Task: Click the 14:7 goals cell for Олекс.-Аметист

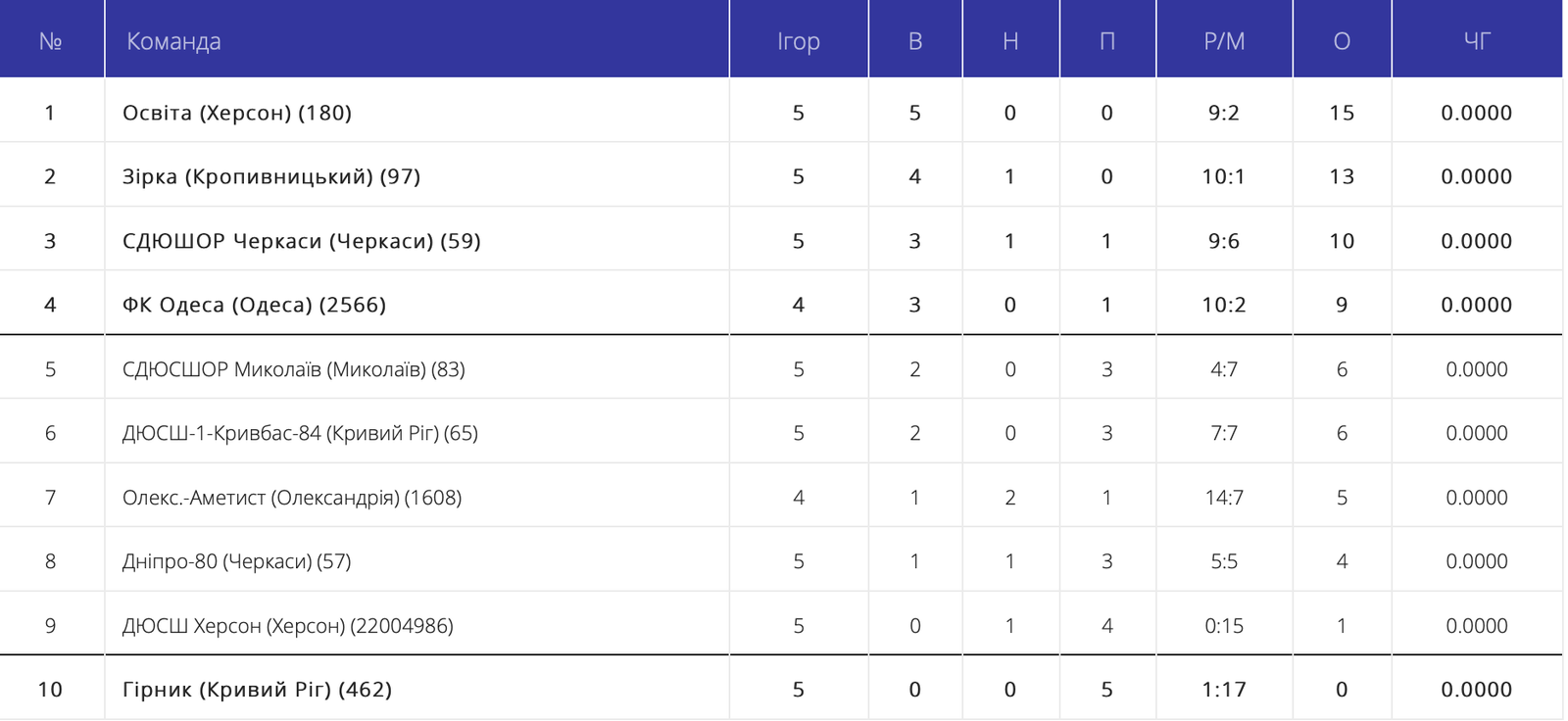Action: [1224, 498]
